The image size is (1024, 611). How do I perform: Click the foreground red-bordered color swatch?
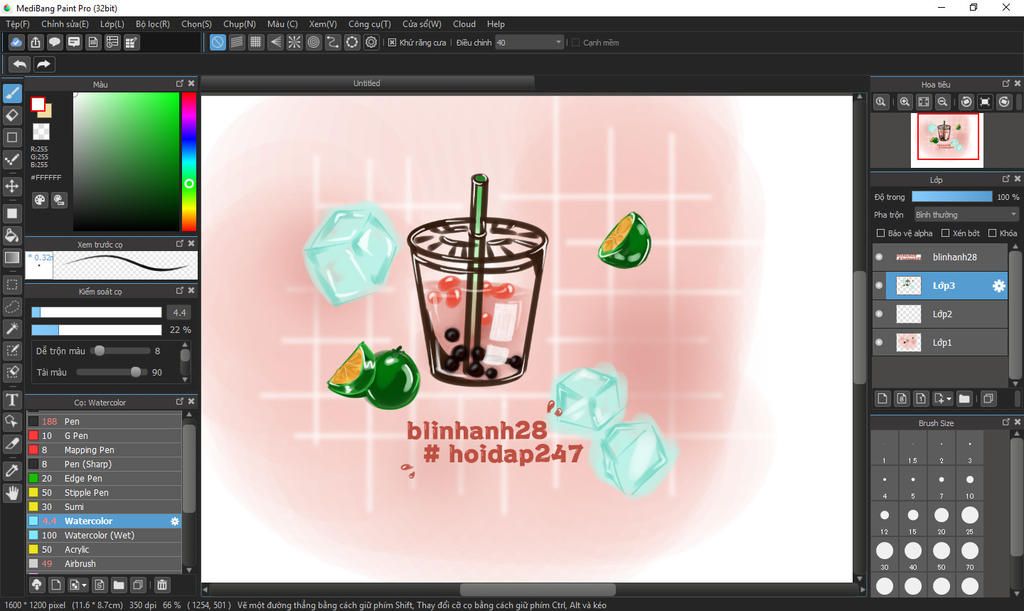click(x=38, y=104)
